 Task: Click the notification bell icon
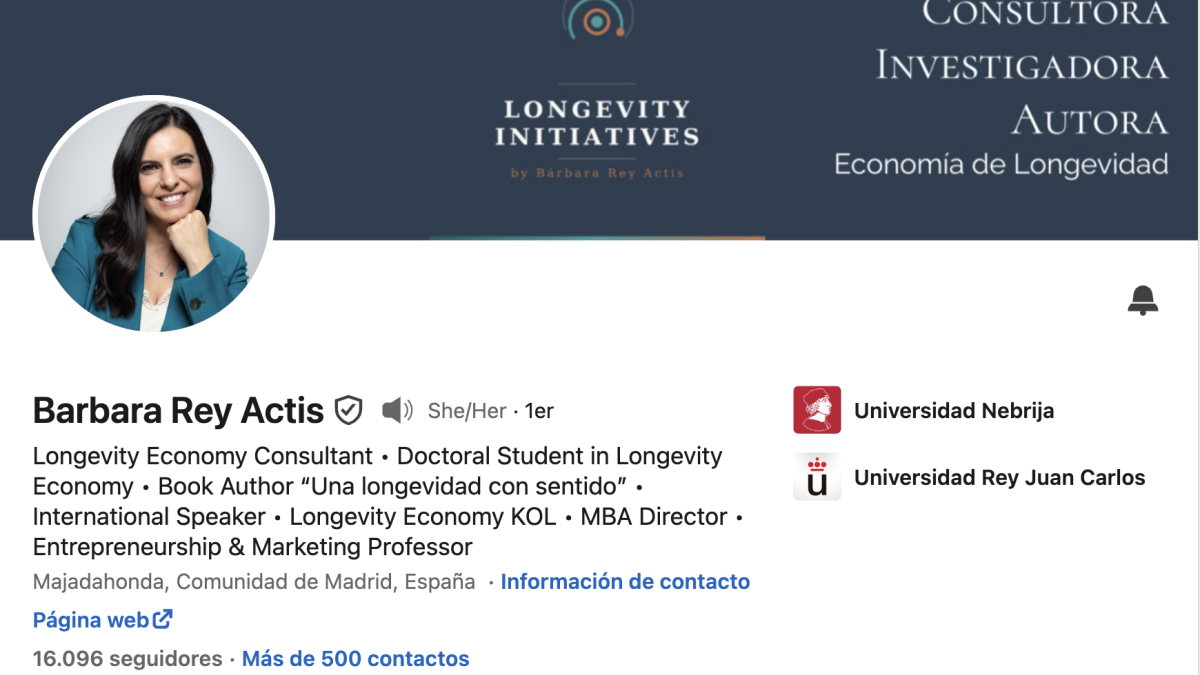point(1143,300)
